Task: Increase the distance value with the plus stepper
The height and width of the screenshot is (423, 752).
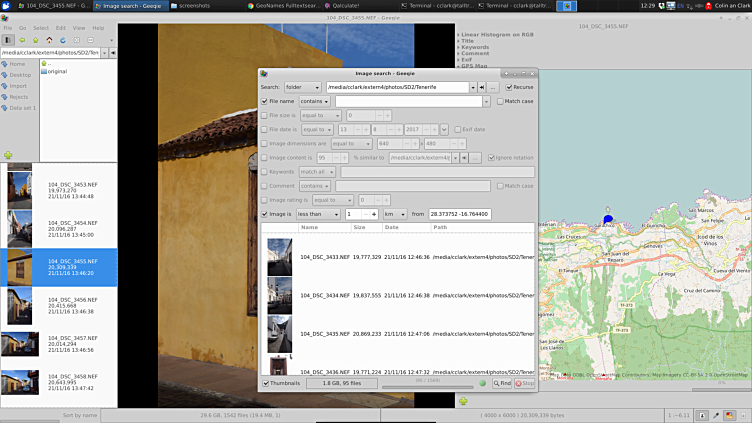Action: point(373,214)
